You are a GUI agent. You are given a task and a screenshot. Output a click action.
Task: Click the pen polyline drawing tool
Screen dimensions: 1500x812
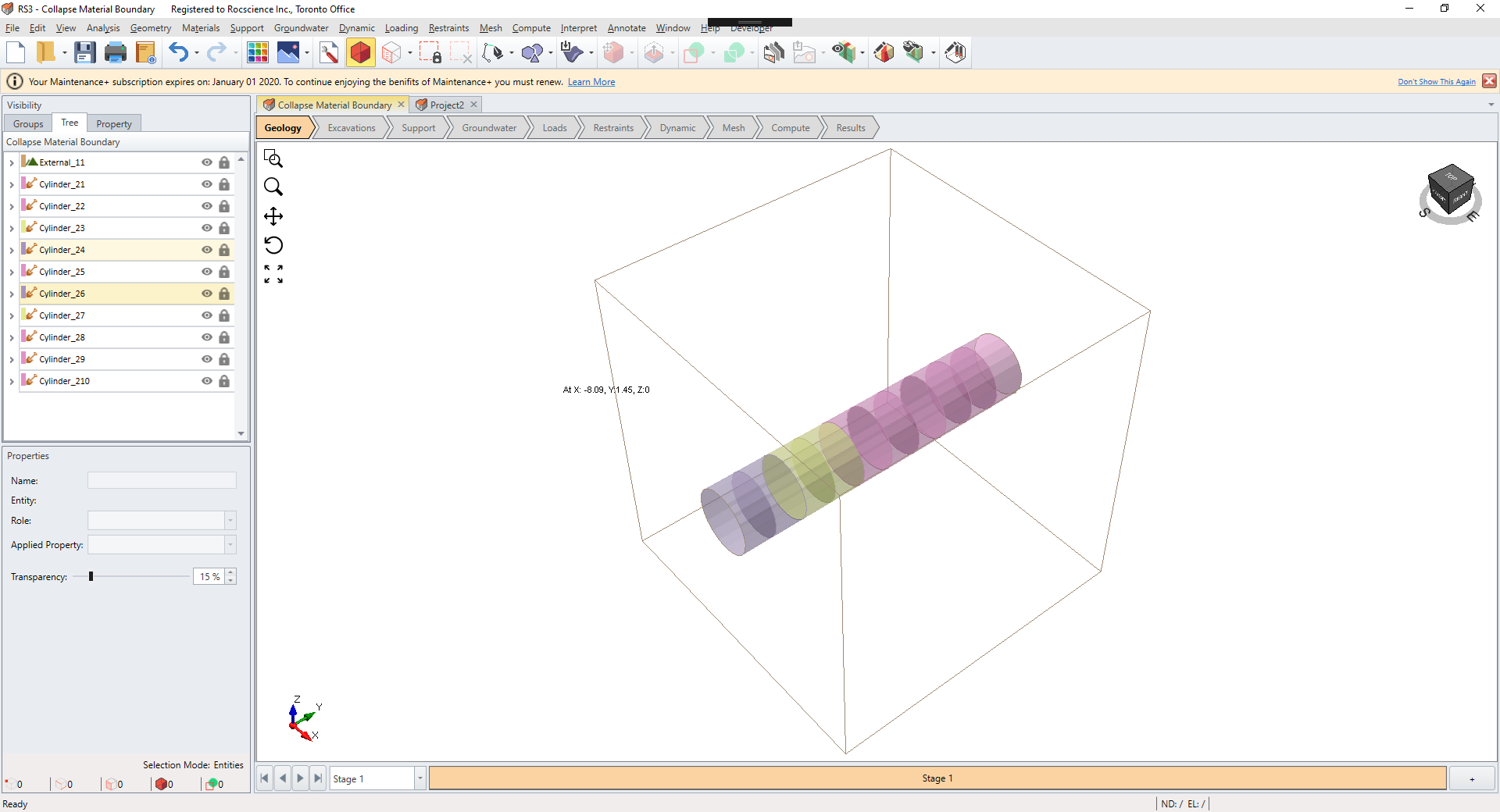[x=493, y=52]
